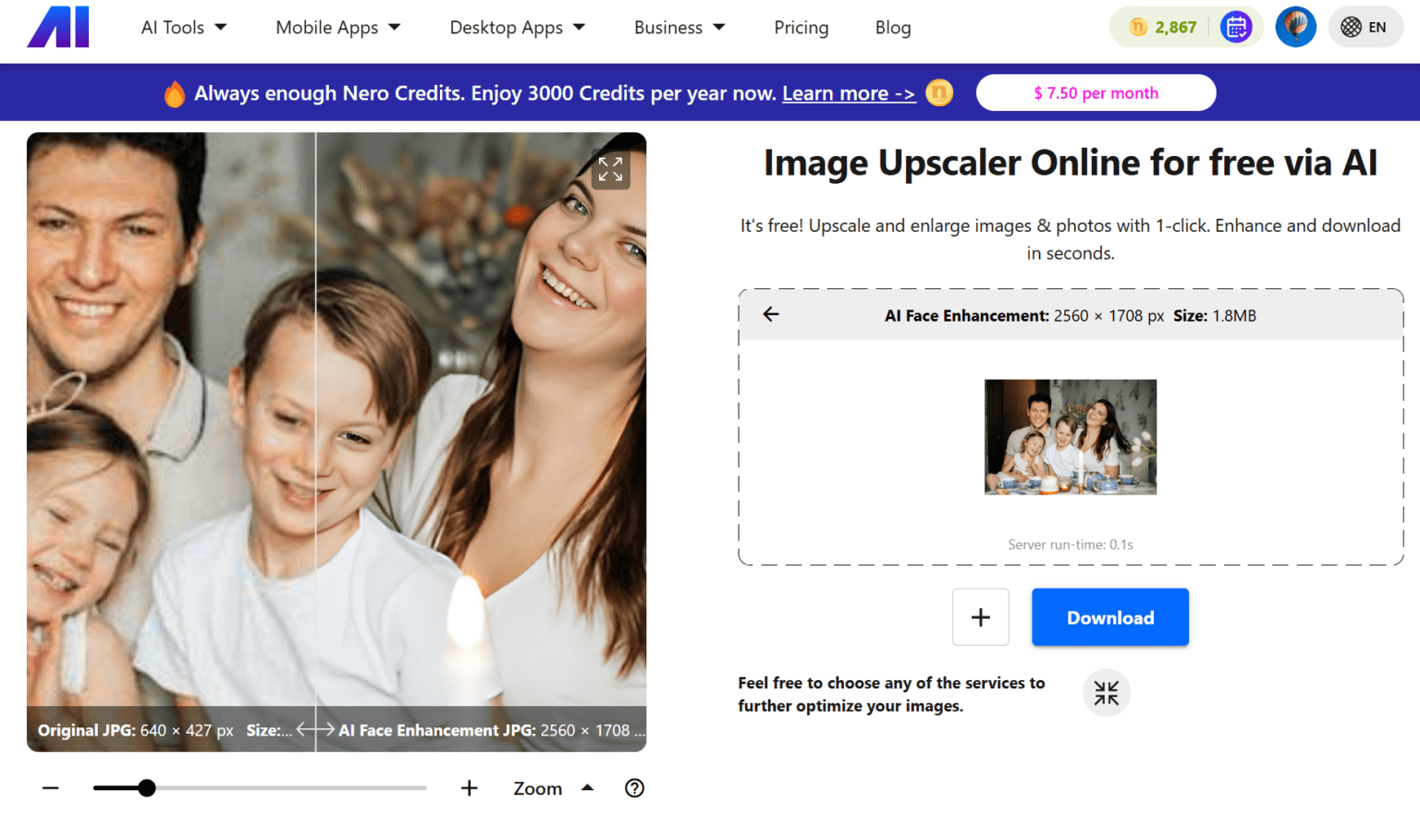The height and width of the screenshot is (840, 1420).
Task: Adjust the zoom slider handle
Action: coord(148,787)
